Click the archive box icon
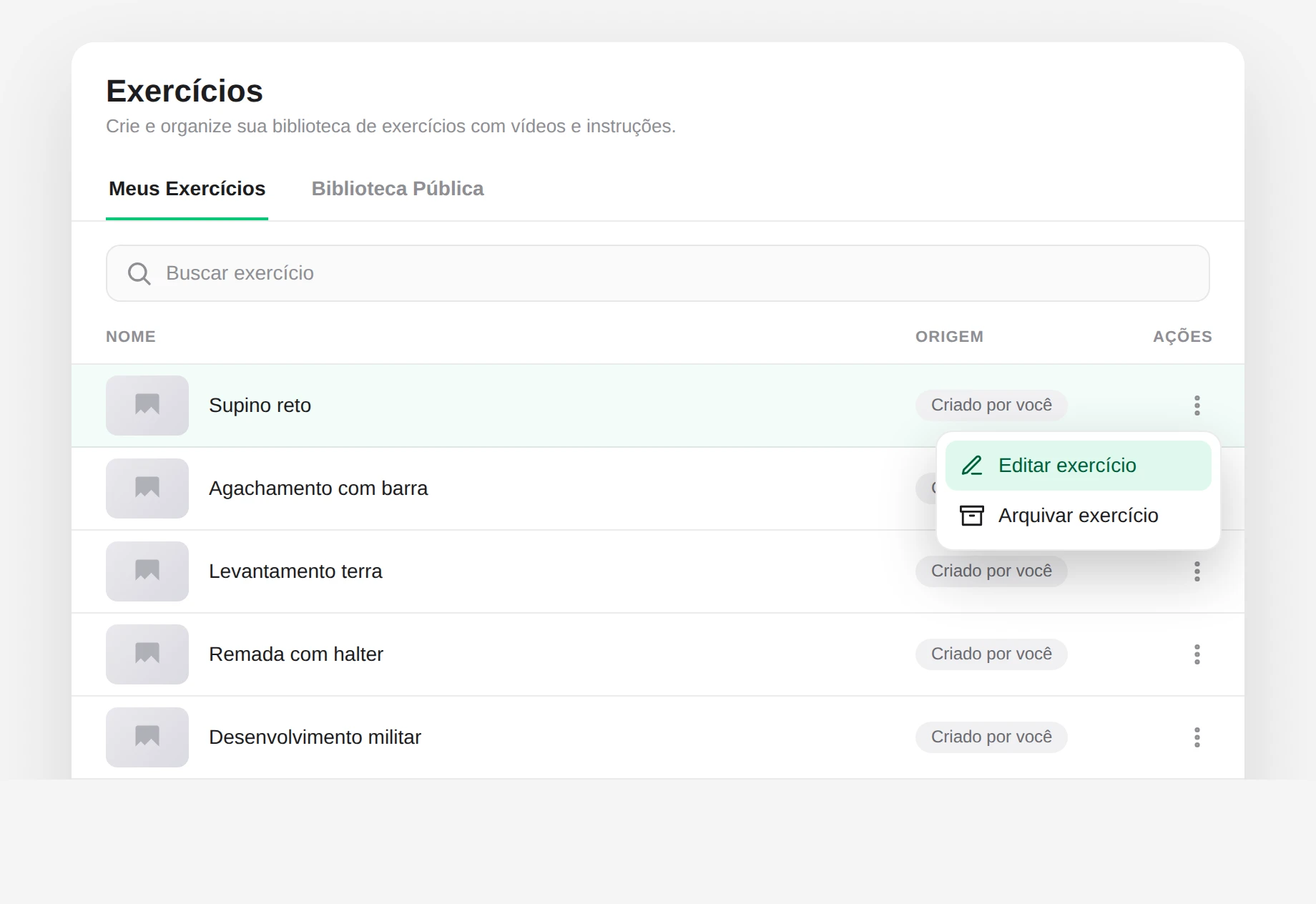Image resolution: width=1316 pixels, height=904 pixels. point(972,516)
